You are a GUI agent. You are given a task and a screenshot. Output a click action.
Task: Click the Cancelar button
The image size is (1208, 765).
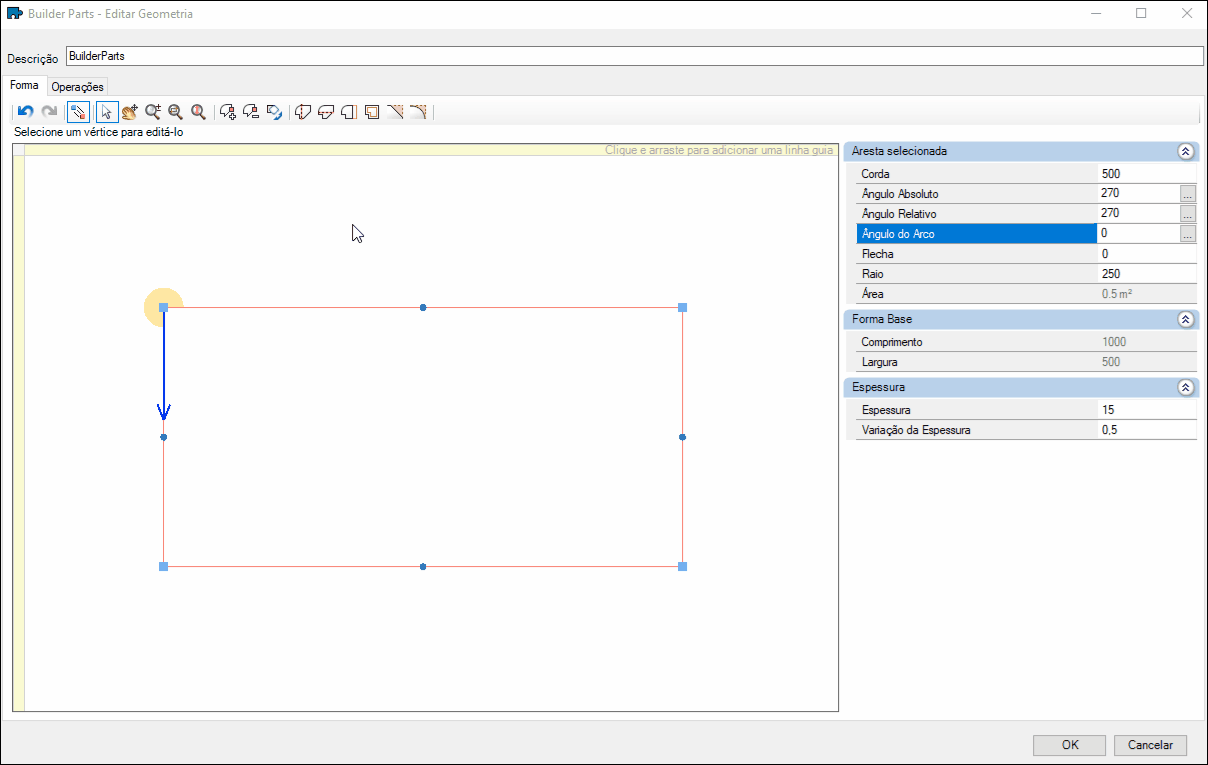tap(1150, 745)
